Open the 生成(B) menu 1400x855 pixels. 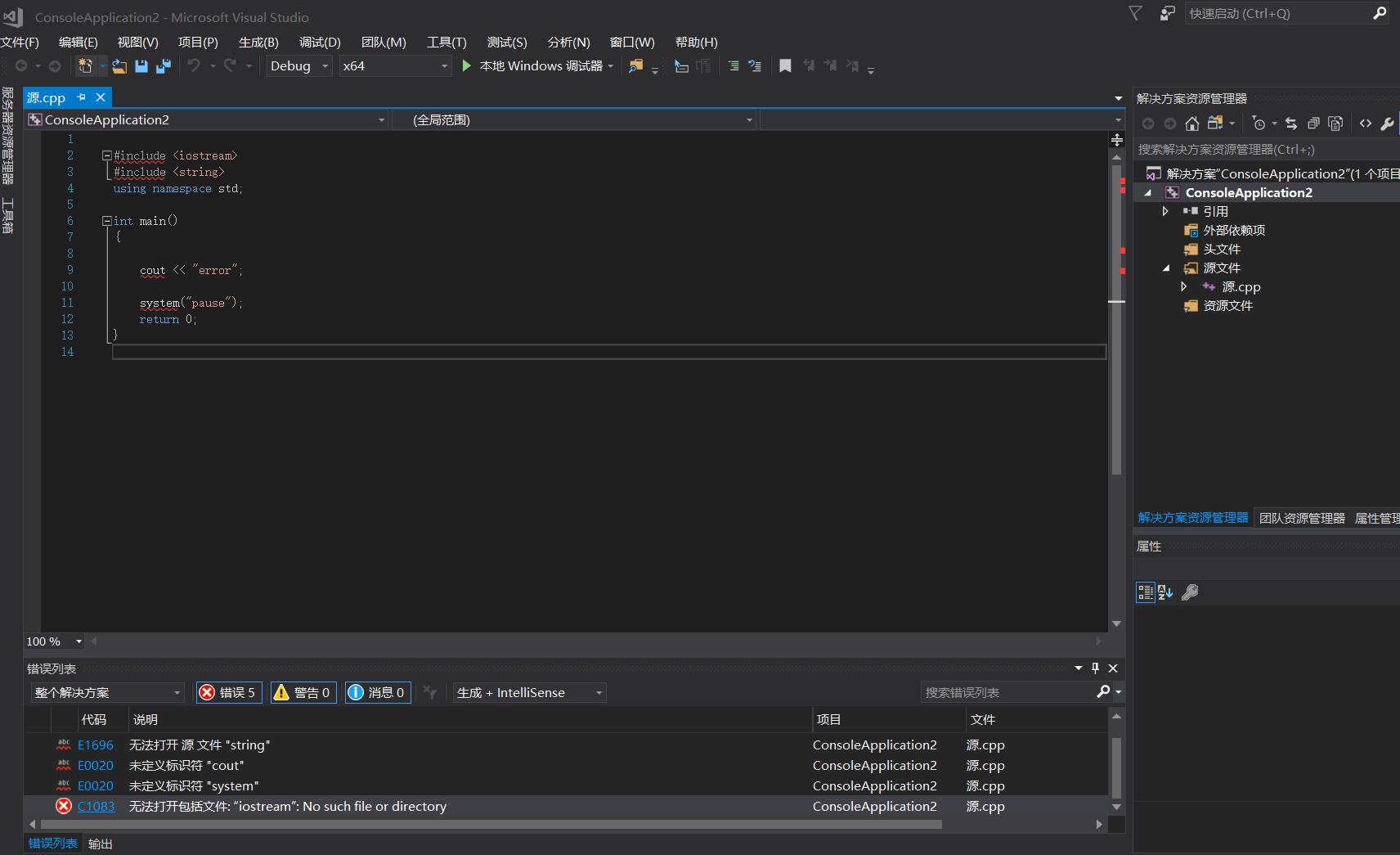(x=258, y=43)
